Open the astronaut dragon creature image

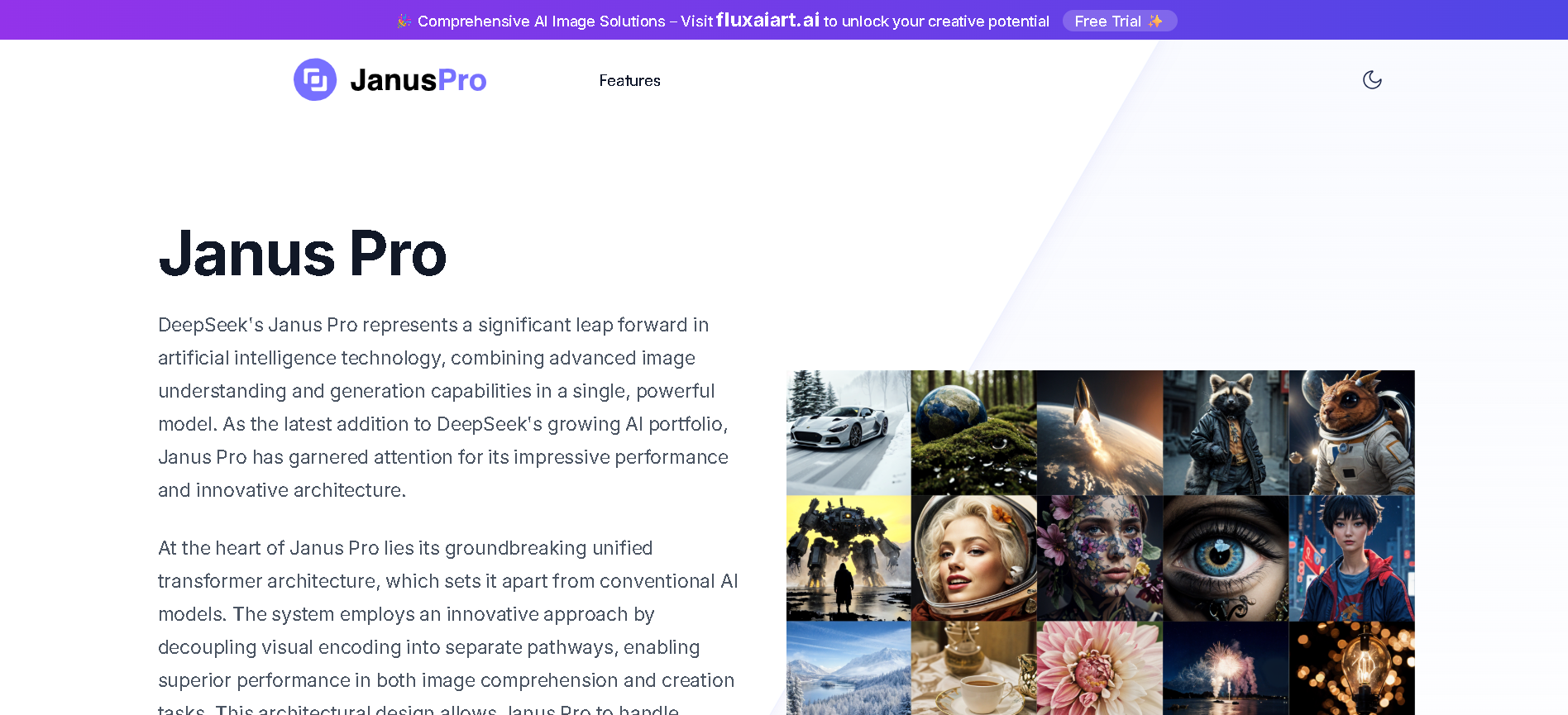[1351, 432]
